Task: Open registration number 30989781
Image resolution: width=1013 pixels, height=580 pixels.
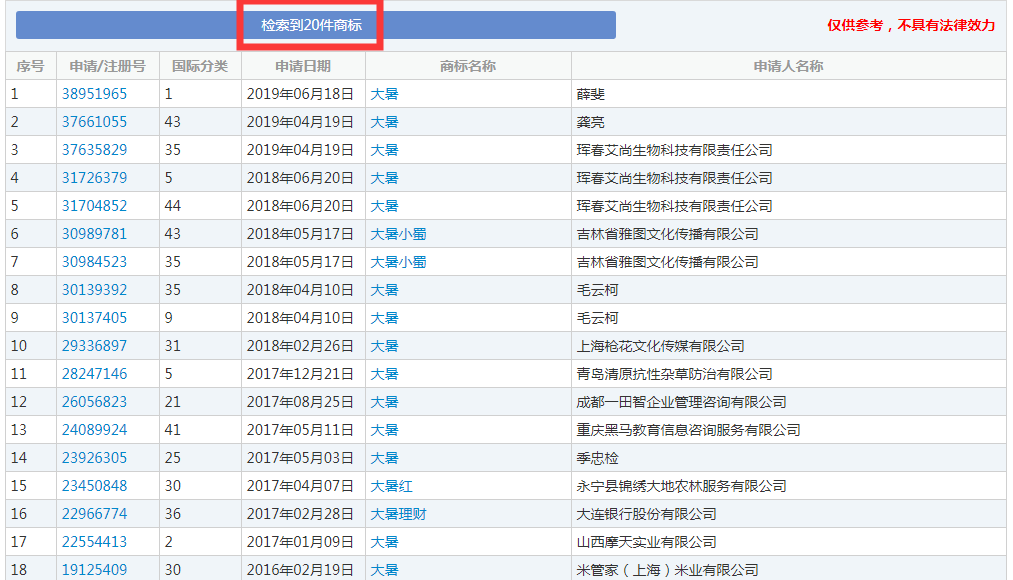Action: tap(95, 234)
